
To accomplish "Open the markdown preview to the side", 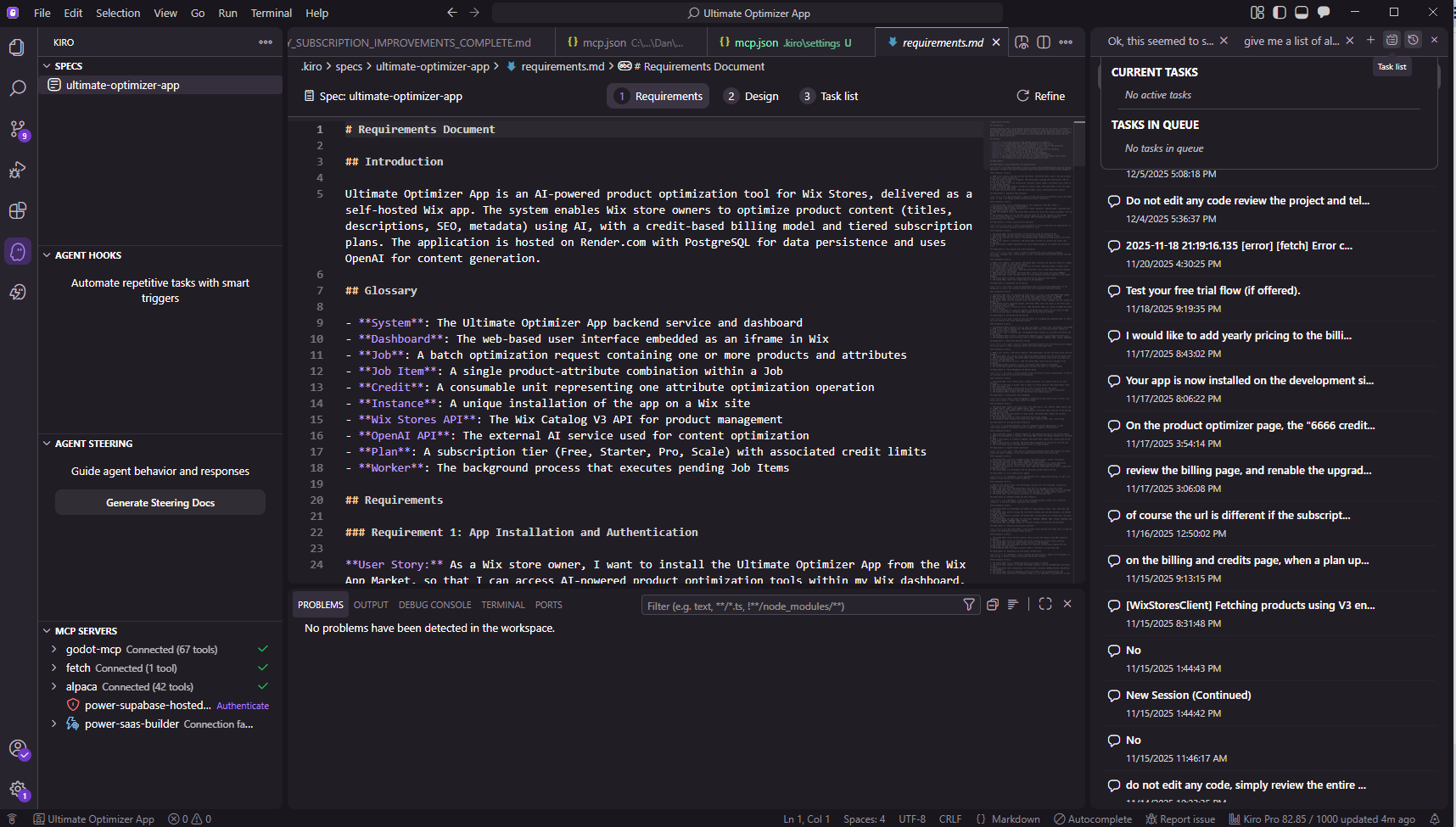I will coord(1022,42).
